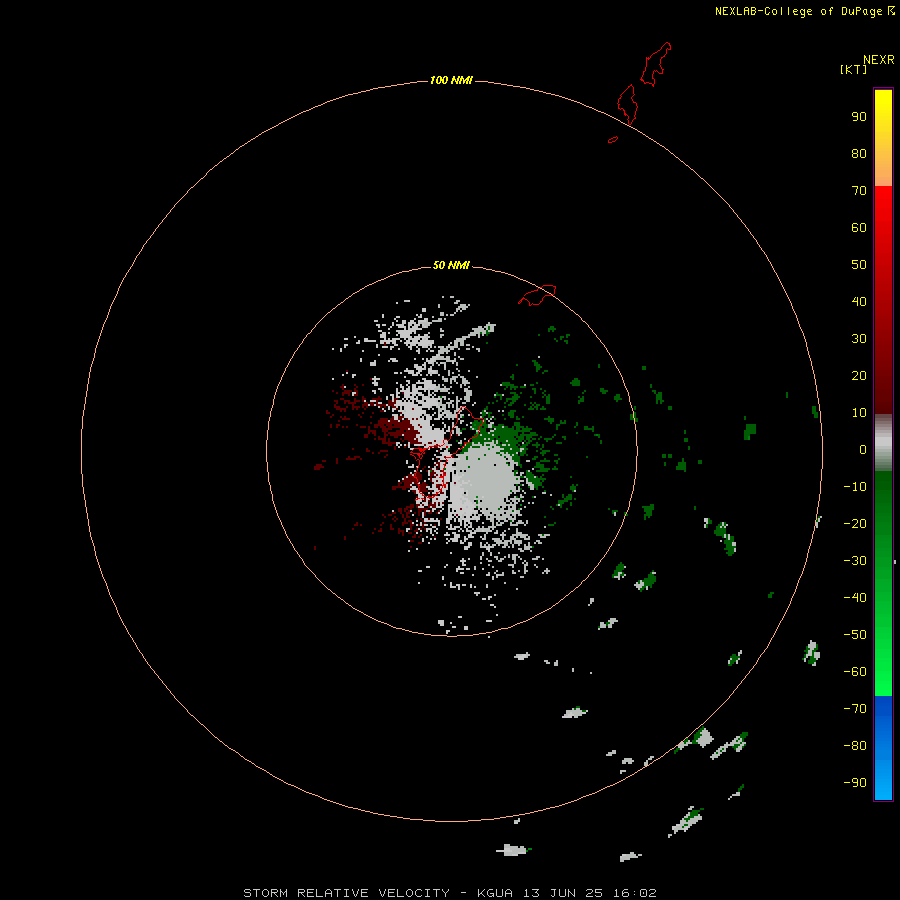Click the NEXLAB-College of DuPage credit text
Image resolution: width=900 pixels, height=900 pixels.
pos(805,11)
